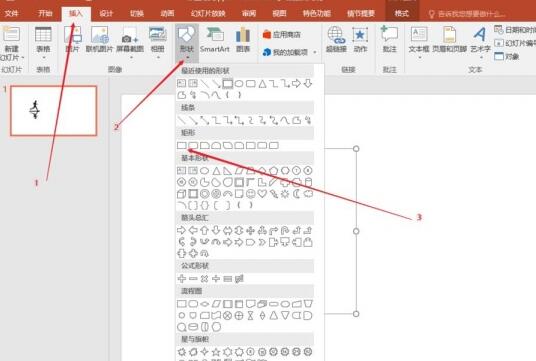The image size is (536, 361).
Task: Choose the flowchart decision diamond in 流程图
Action: pos(204,304)
